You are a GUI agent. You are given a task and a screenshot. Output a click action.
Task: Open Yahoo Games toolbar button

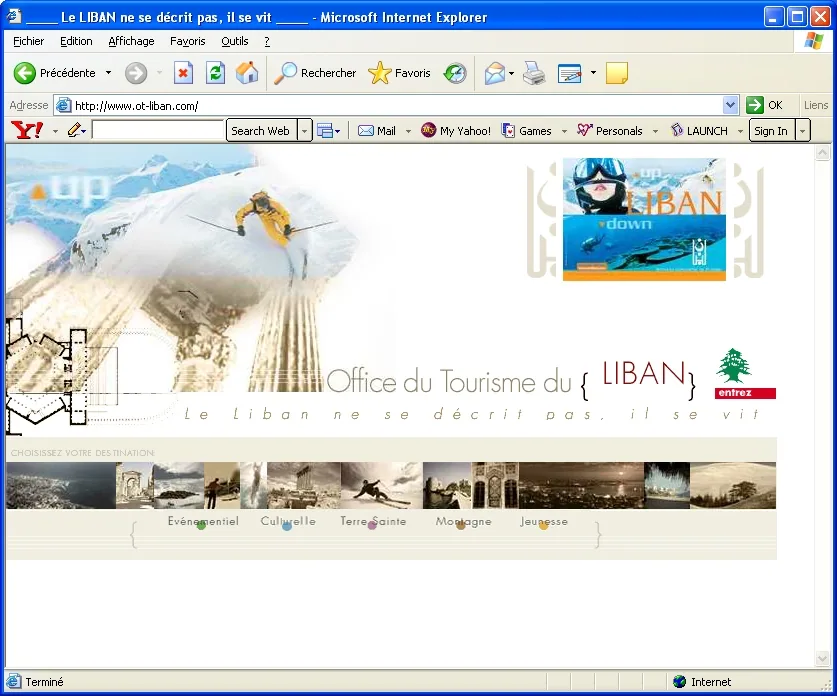[527, 131]
